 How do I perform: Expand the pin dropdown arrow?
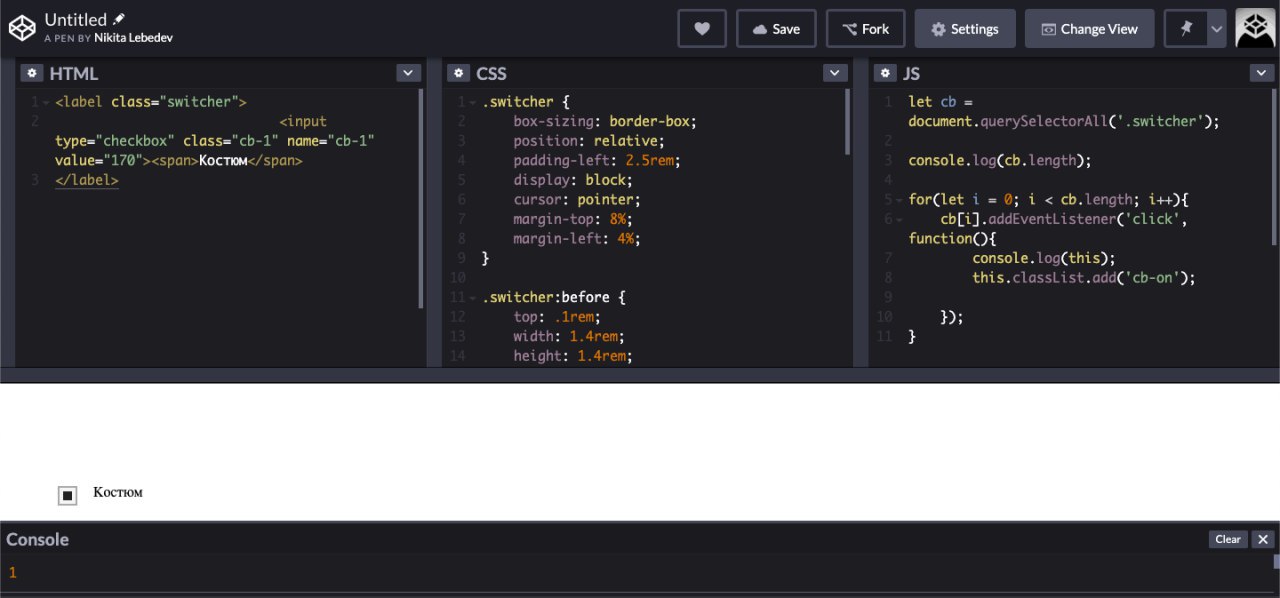point(1217,29)
